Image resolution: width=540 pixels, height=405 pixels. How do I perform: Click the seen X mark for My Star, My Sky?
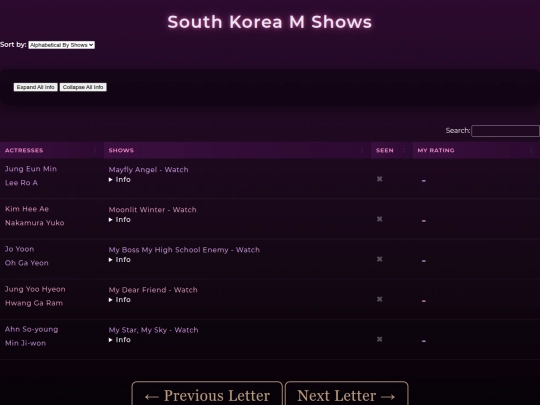click(380, 339)
